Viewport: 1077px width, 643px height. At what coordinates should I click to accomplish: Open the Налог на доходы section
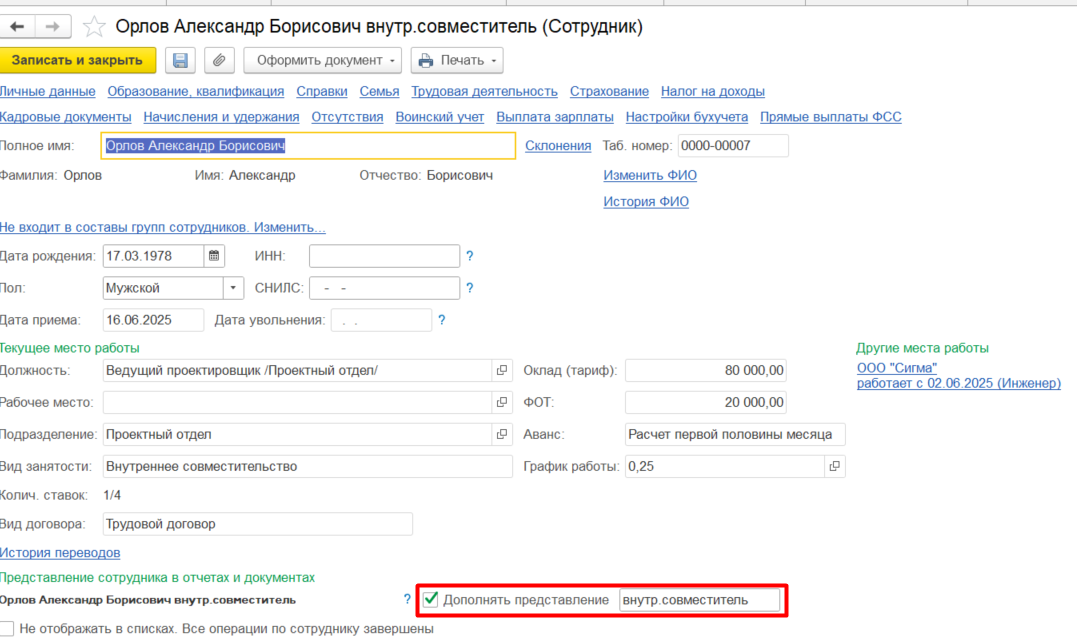pos(713,91)
